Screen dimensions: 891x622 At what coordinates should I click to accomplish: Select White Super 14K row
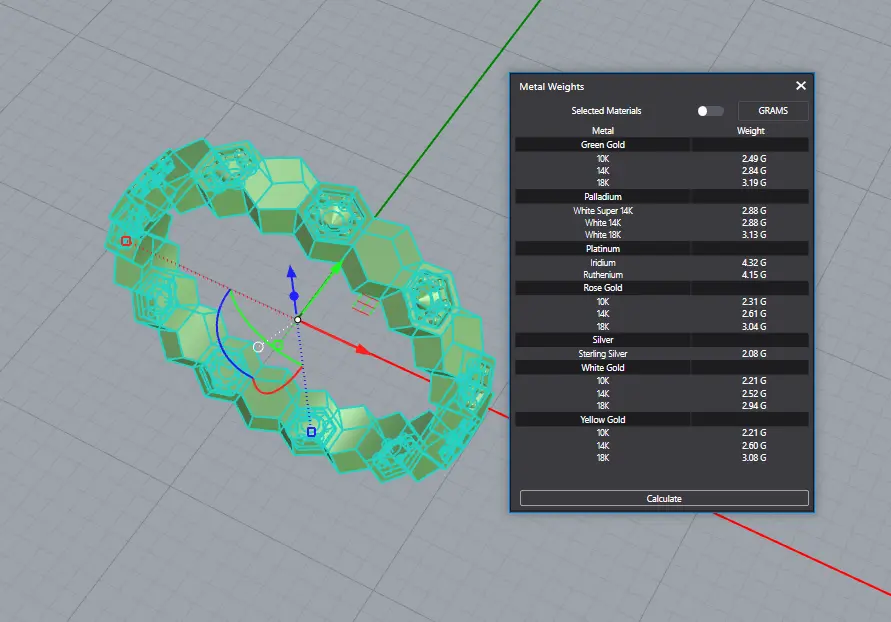pyautogui.click(x=662, y=211)
